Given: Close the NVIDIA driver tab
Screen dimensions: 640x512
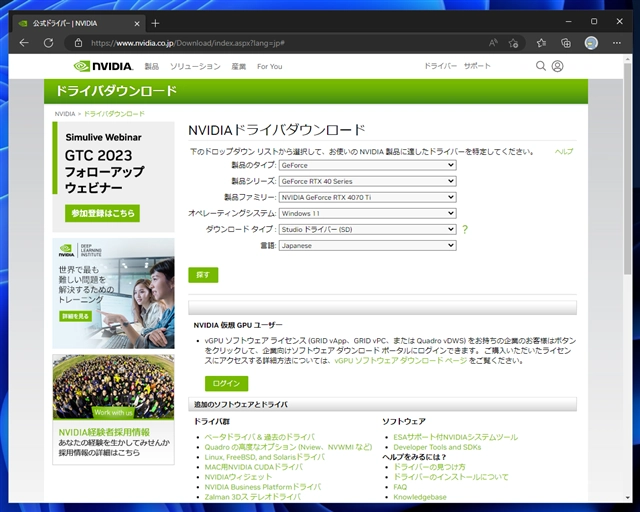Looking at the screenshot, I should click(137, 24).
